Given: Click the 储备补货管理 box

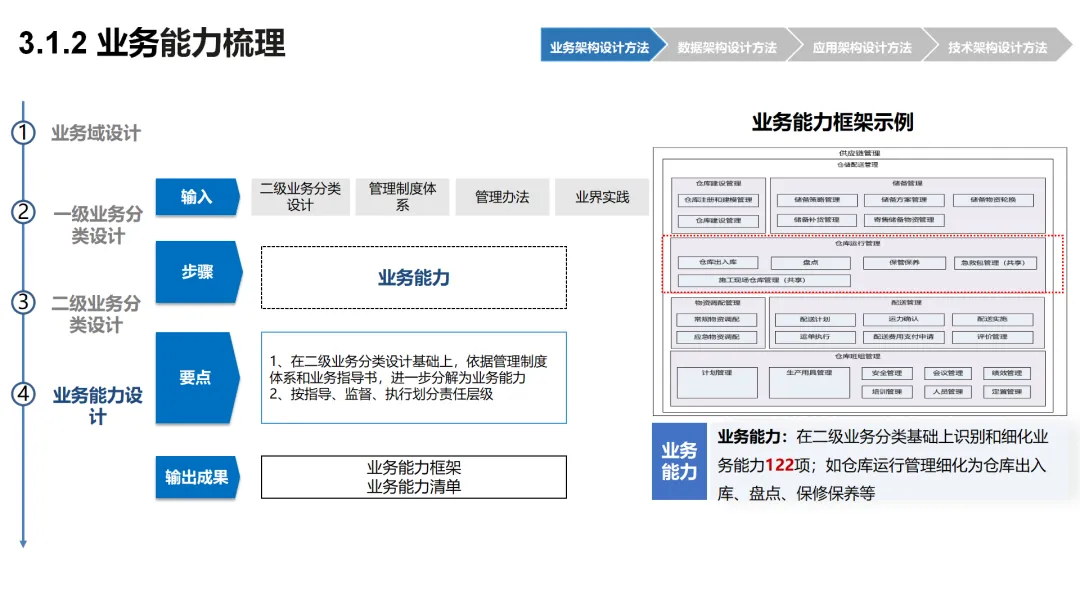Looking at the screenshot, I should (x=816, y=220).
